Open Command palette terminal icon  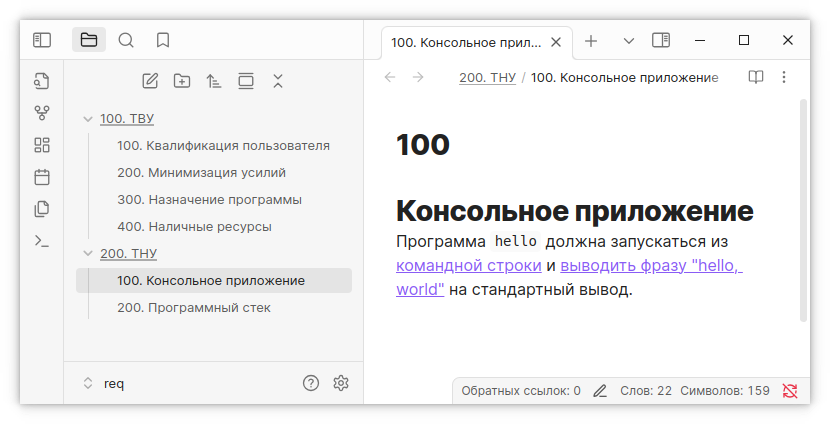41,240
